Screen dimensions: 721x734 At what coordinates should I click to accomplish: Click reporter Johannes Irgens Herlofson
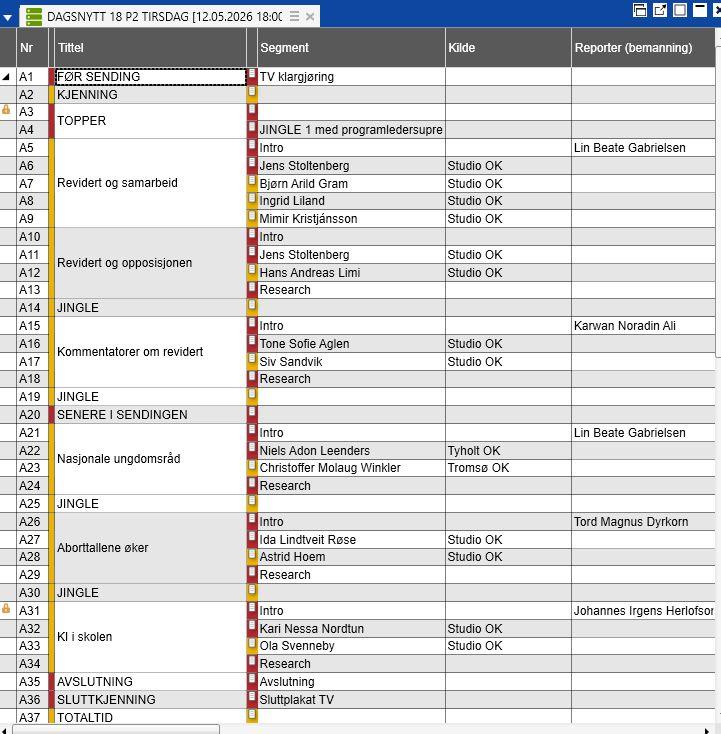[x=644, y=610]
